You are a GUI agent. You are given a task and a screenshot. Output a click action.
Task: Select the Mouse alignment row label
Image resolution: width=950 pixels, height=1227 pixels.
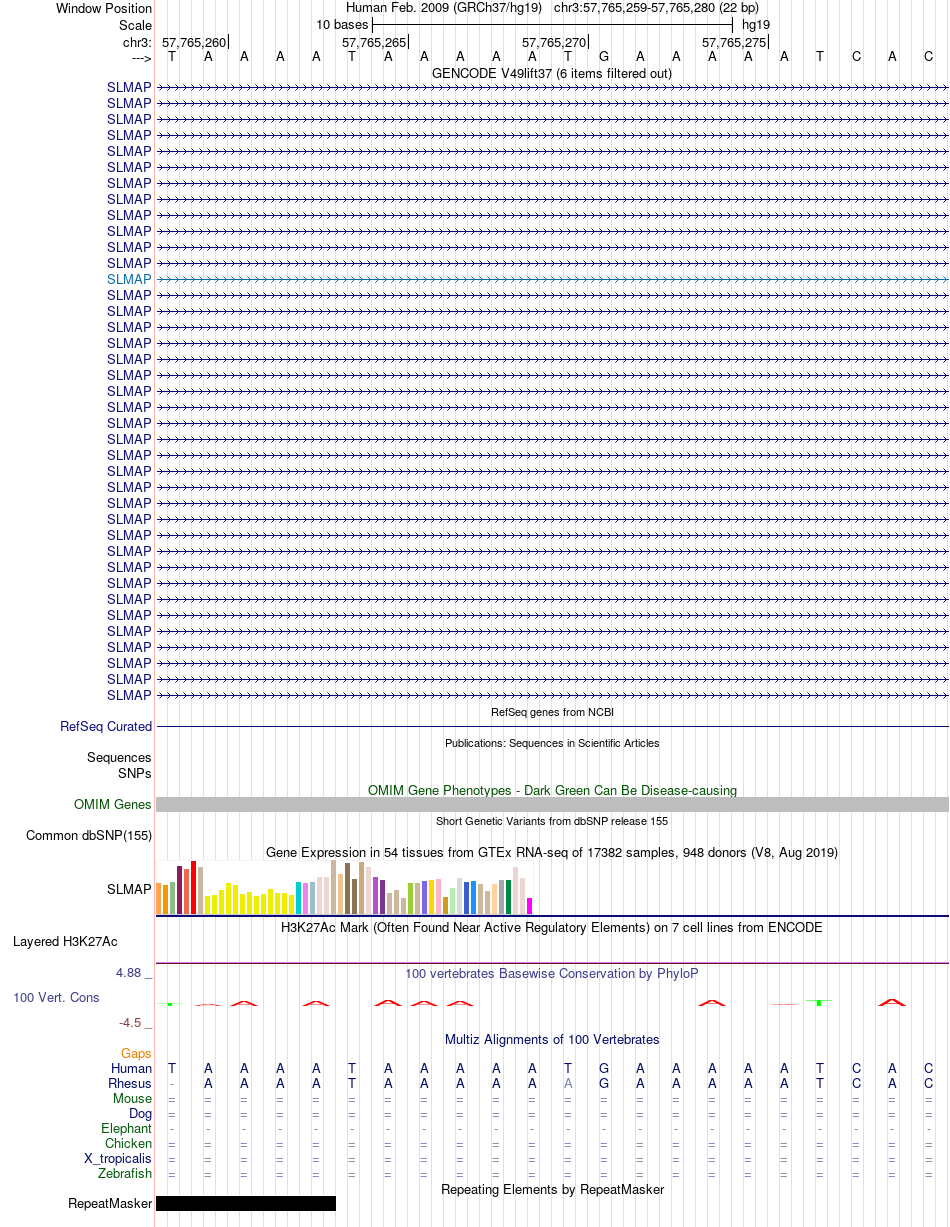(132, 1098)
